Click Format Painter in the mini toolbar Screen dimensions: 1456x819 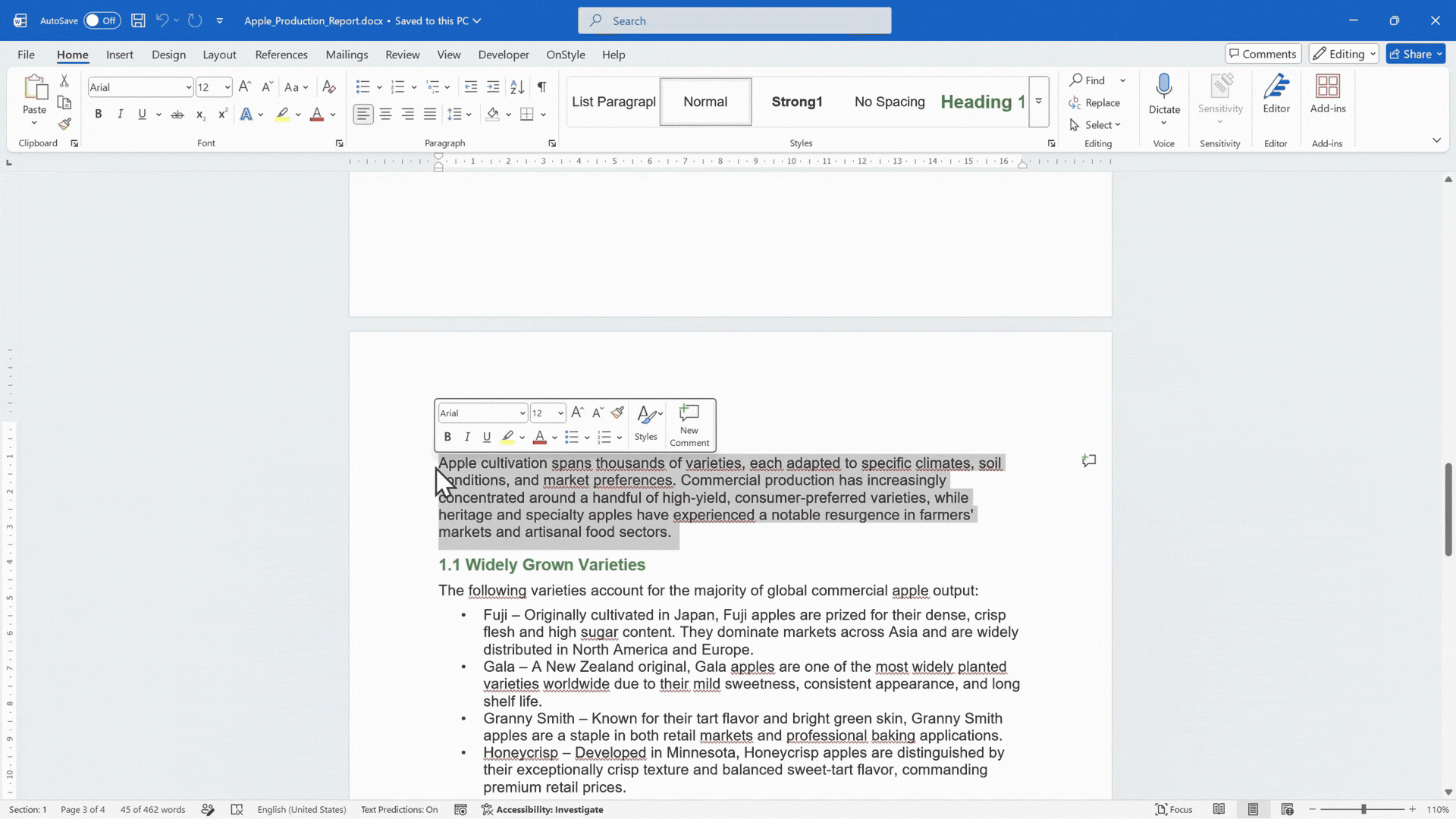pyautogui.click(x=617, y=413)
